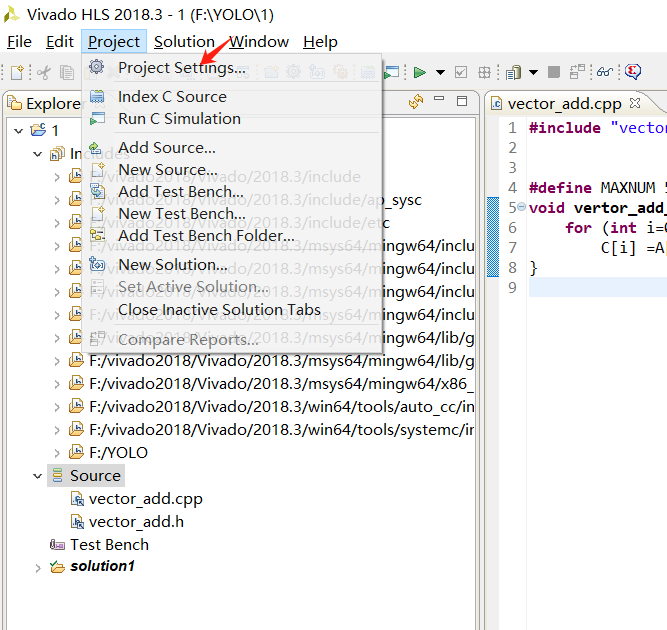Viewport: 667px width, 630px height.
Task: Click the gray Stop toolbar button
Action: 553,72
